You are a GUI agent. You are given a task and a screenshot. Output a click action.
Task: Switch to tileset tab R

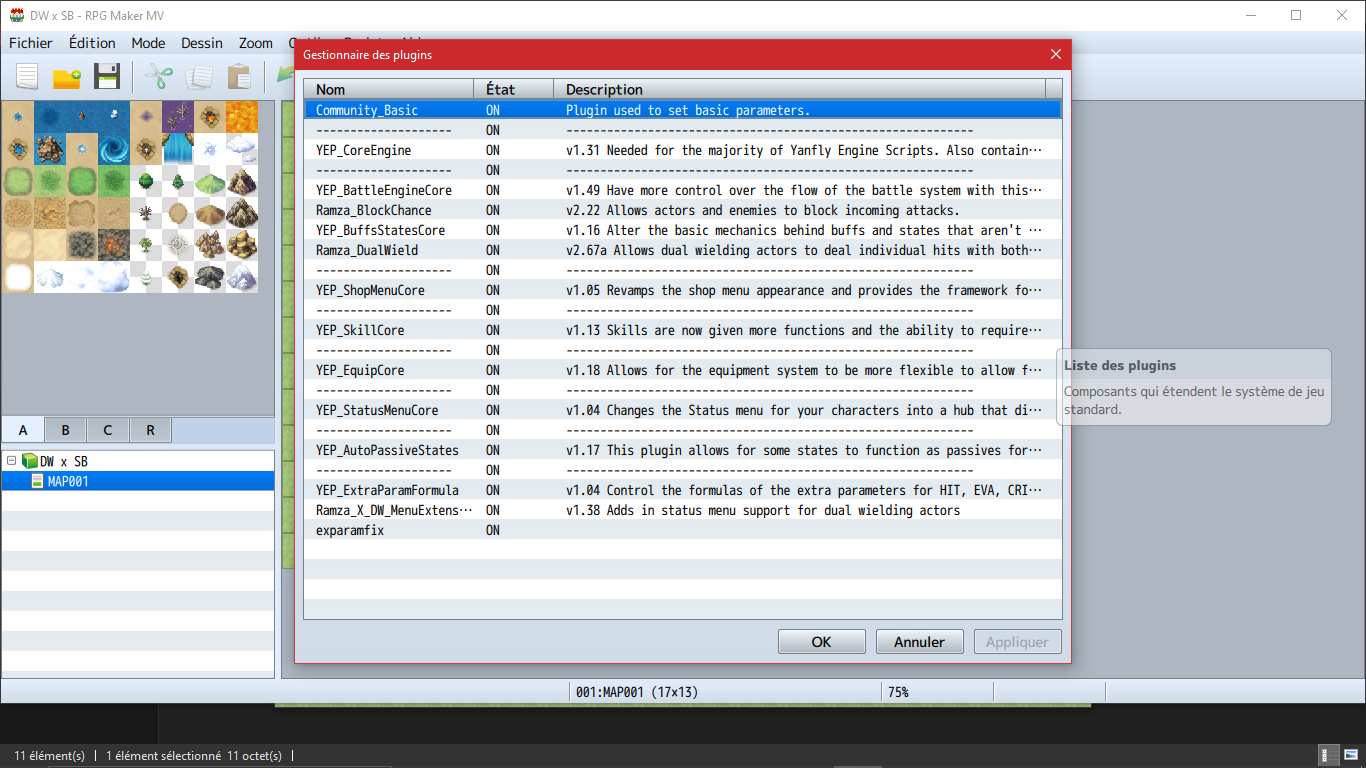150,430
